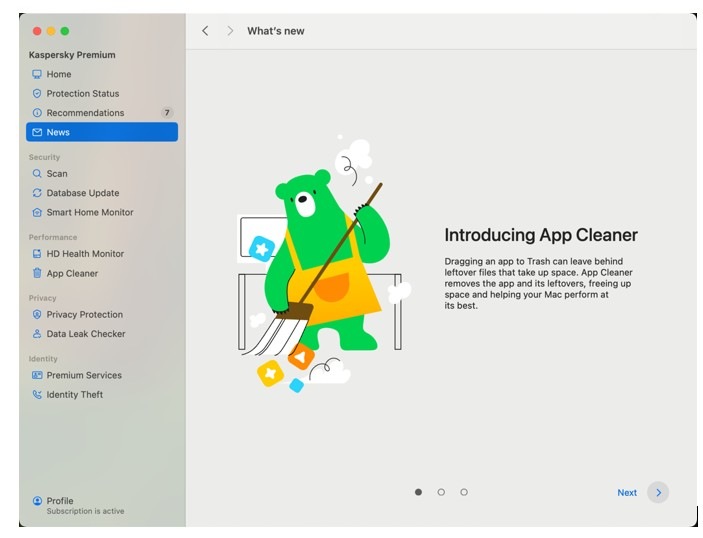Click the Profile avatar icon

[37, 501]
